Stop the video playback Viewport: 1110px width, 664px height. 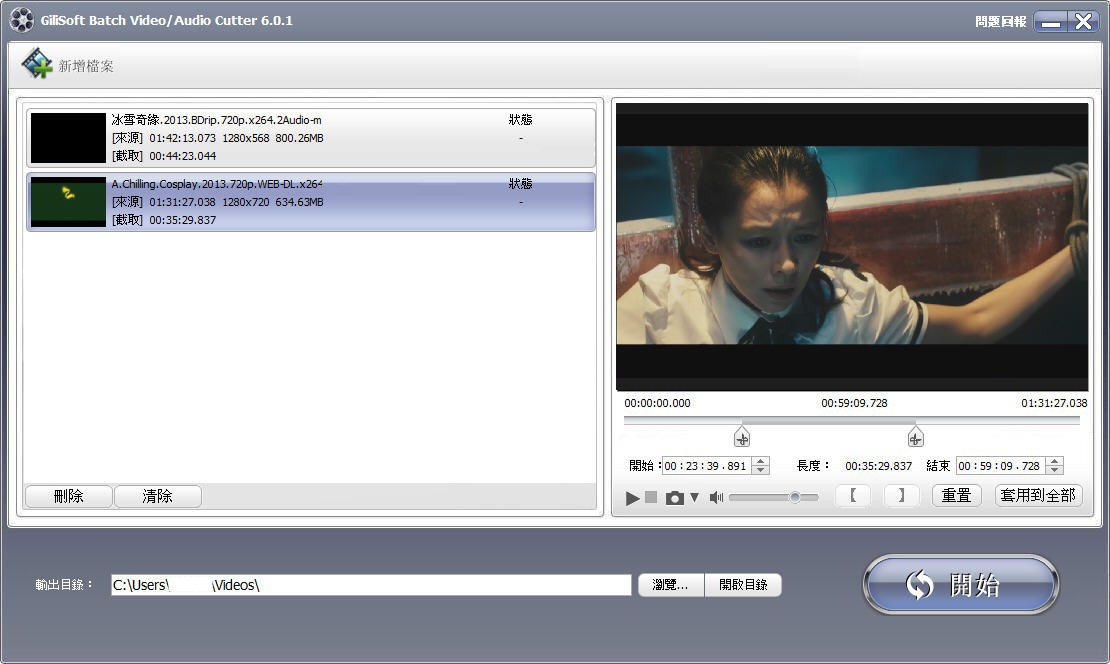coord(651,498)
